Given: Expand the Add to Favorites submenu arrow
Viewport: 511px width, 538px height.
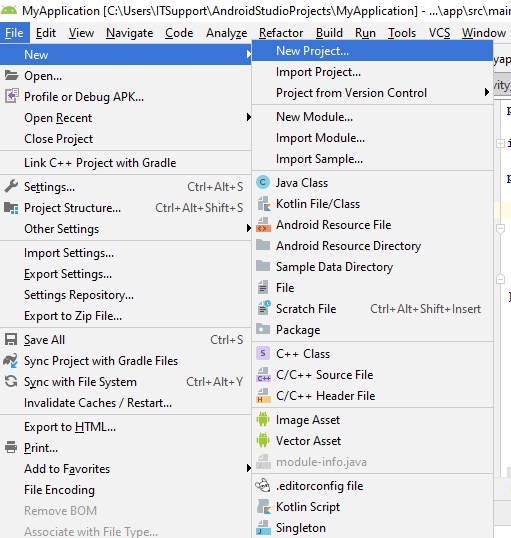Looking at the screenshot, I should tap(248, 468).
